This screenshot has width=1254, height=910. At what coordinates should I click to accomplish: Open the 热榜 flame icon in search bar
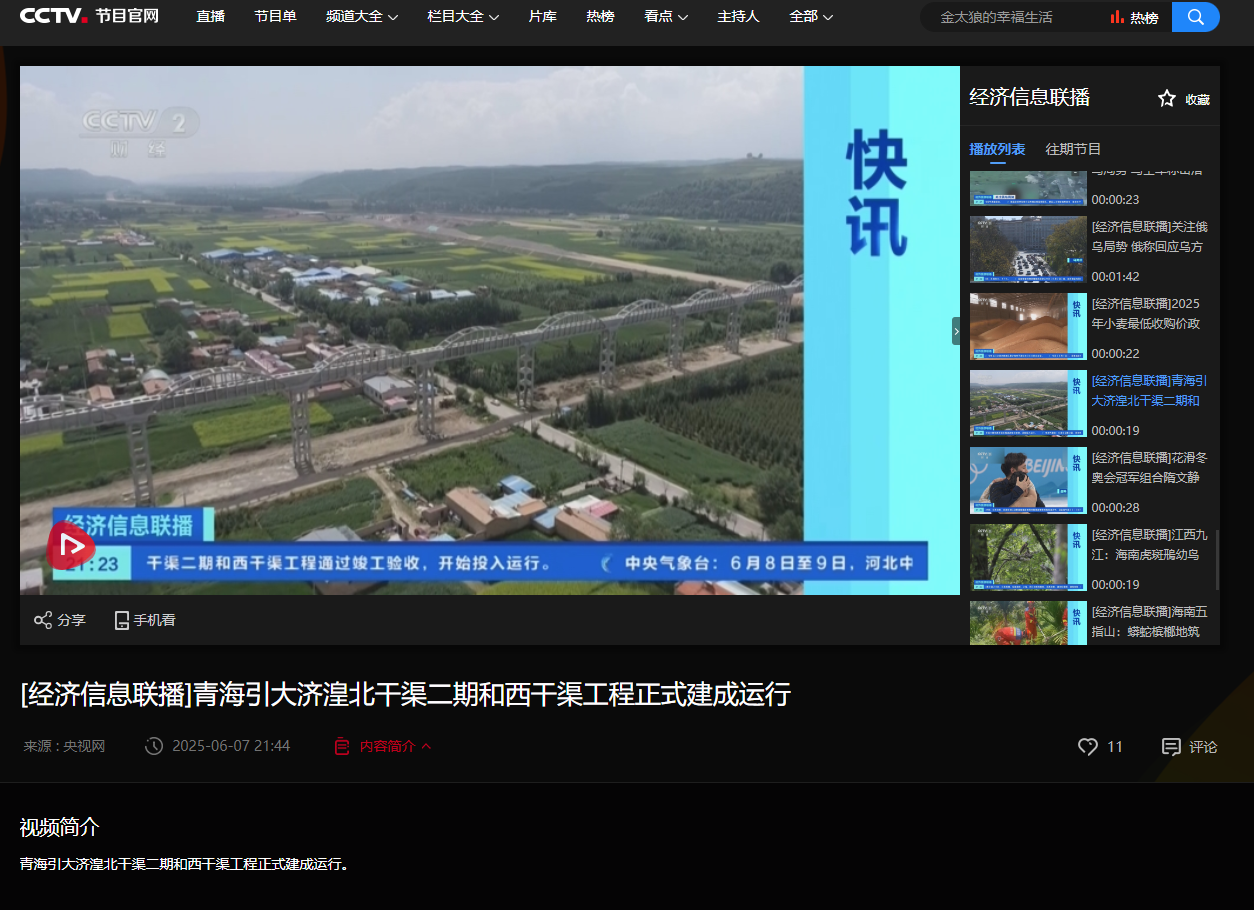tap(1117, 17)
